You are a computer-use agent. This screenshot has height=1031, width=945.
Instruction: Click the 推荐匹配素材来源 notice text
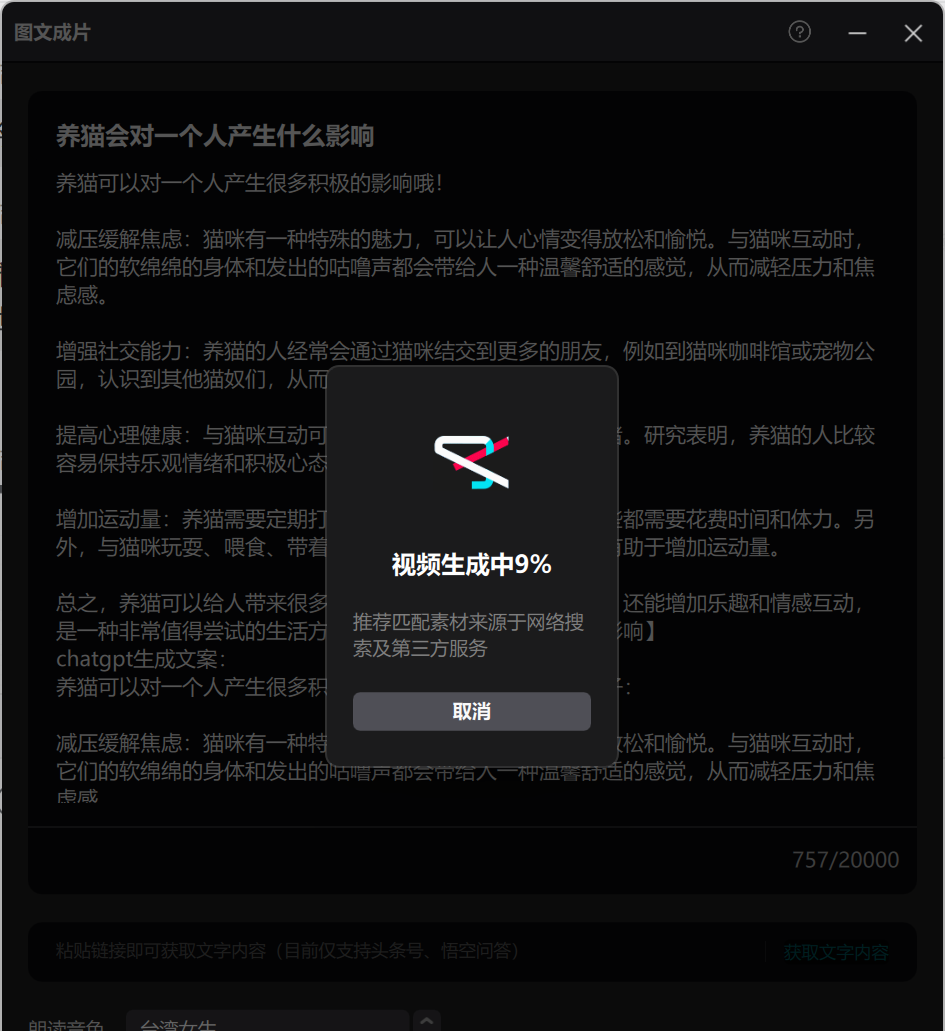point(468,635)
